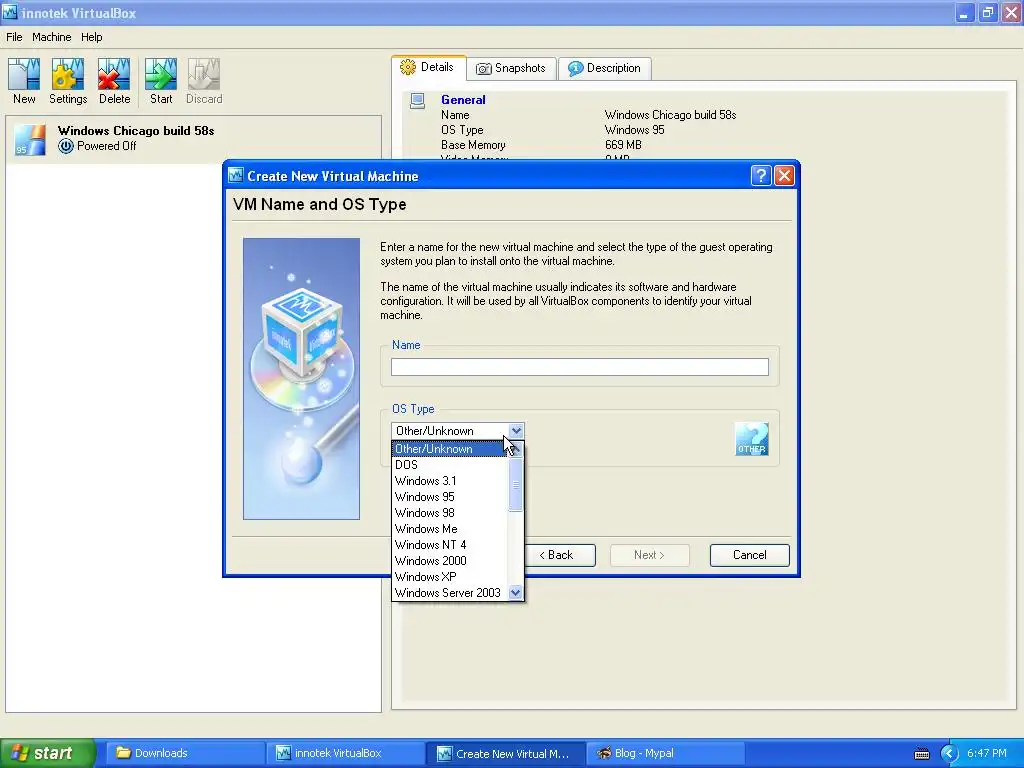1024x768 pixels.
Task: Click the Back button
Action: point(556,555)
